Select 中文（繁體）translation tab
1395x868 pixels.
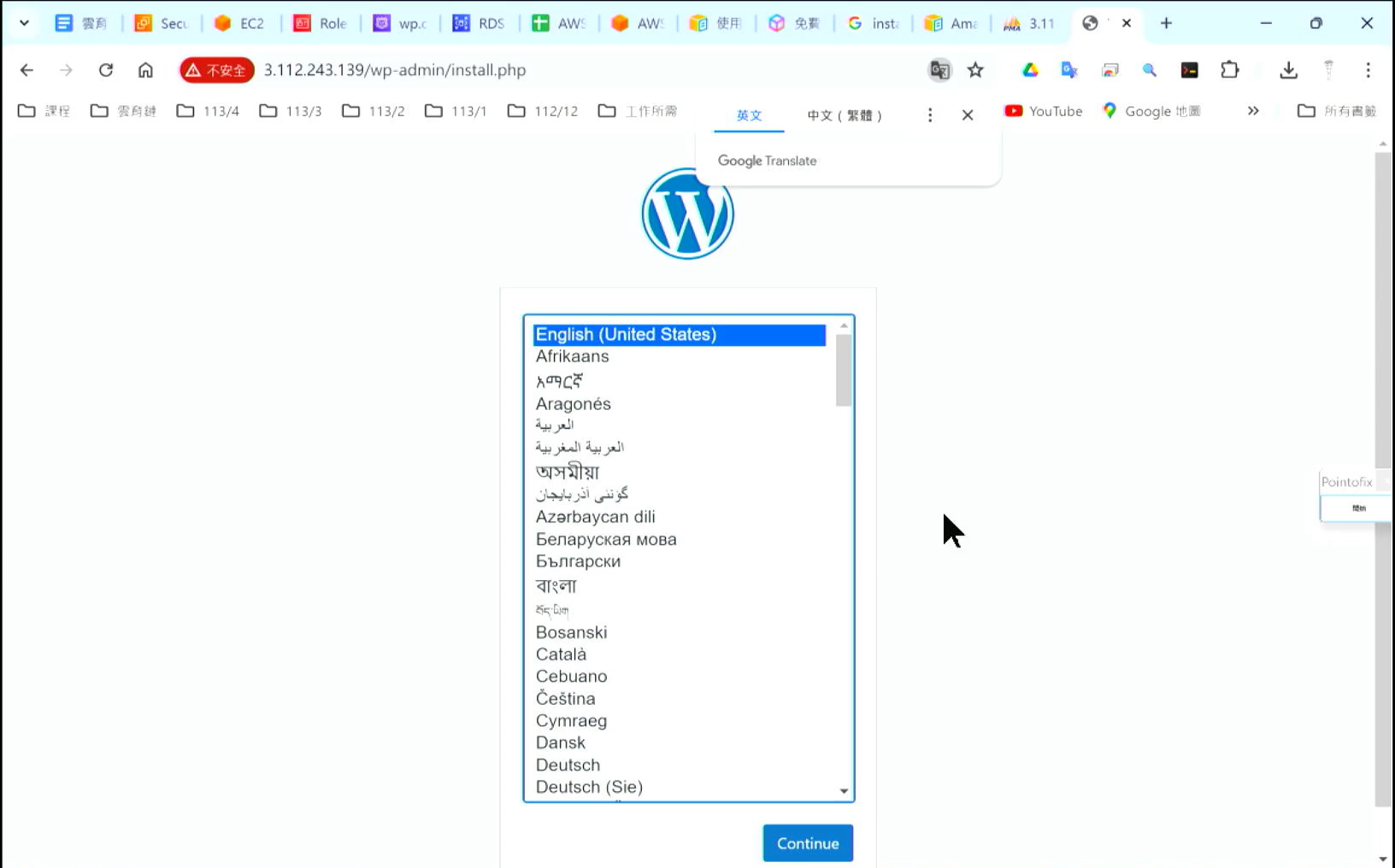tap(844, 115)
